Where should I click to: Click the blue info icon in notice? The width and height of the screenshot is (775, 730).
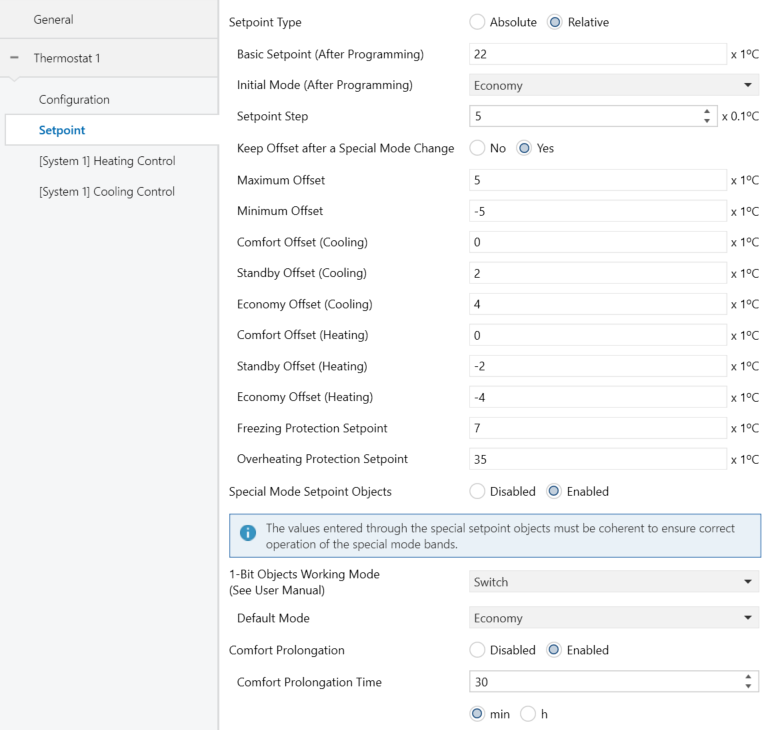pos(248,533)
